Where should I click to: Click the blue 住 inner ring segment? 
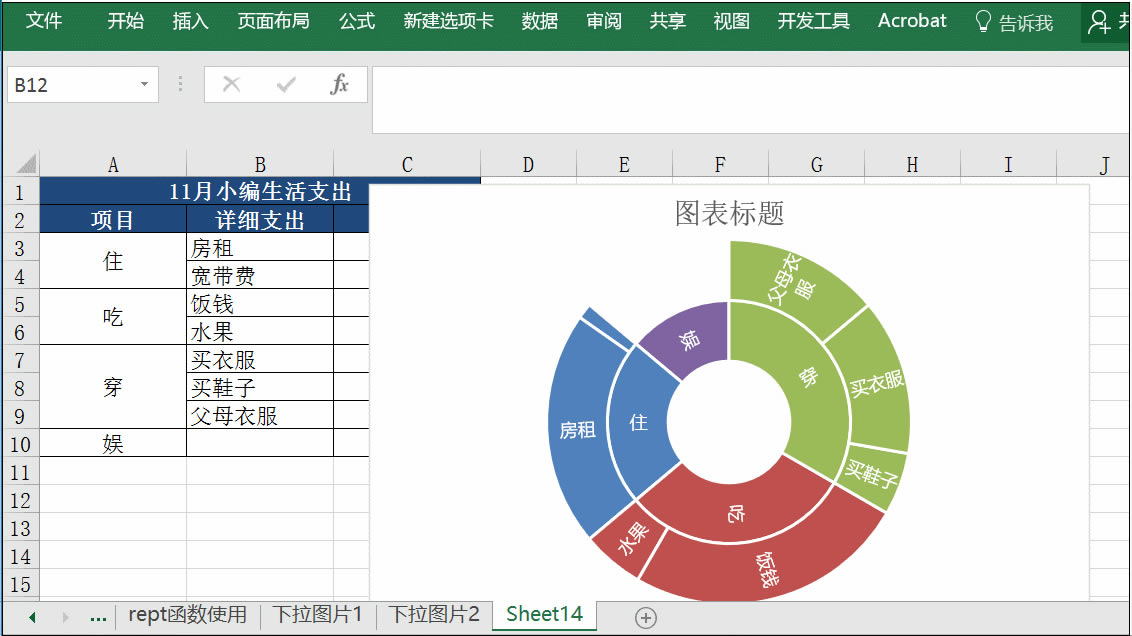[x=640, y=422]
